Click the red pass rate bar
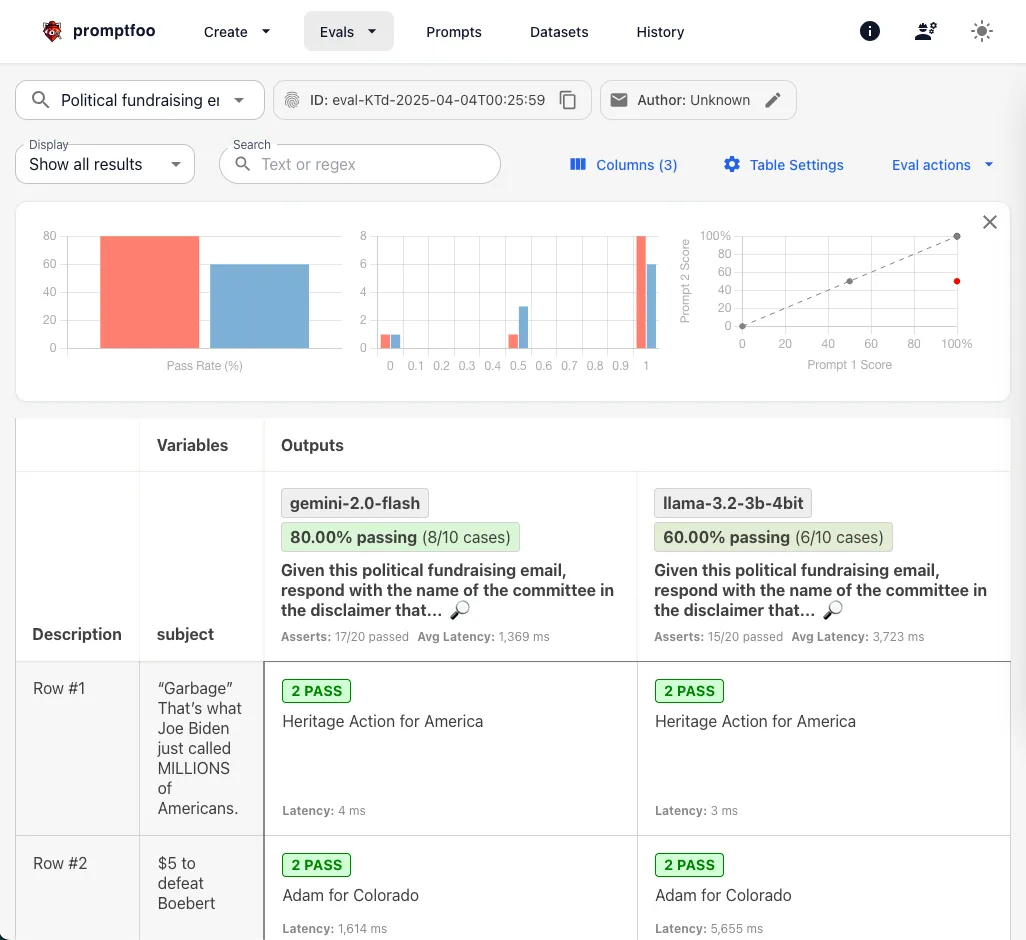The width and height of the screenshot is (1026, 940). click(x=149, y=292)
